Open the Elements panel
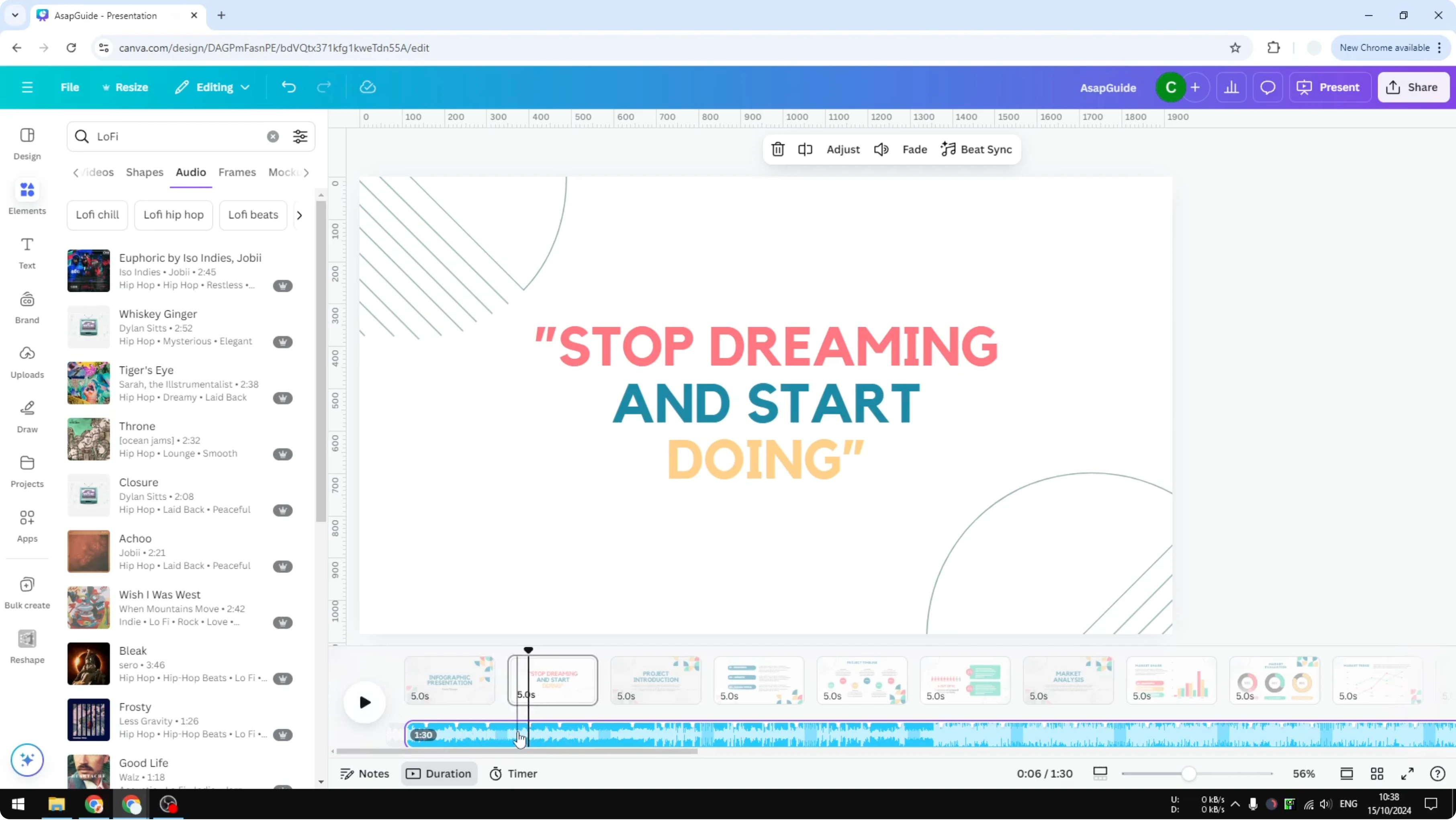Viewport: 1456px width, 820px height. point(27,196)
